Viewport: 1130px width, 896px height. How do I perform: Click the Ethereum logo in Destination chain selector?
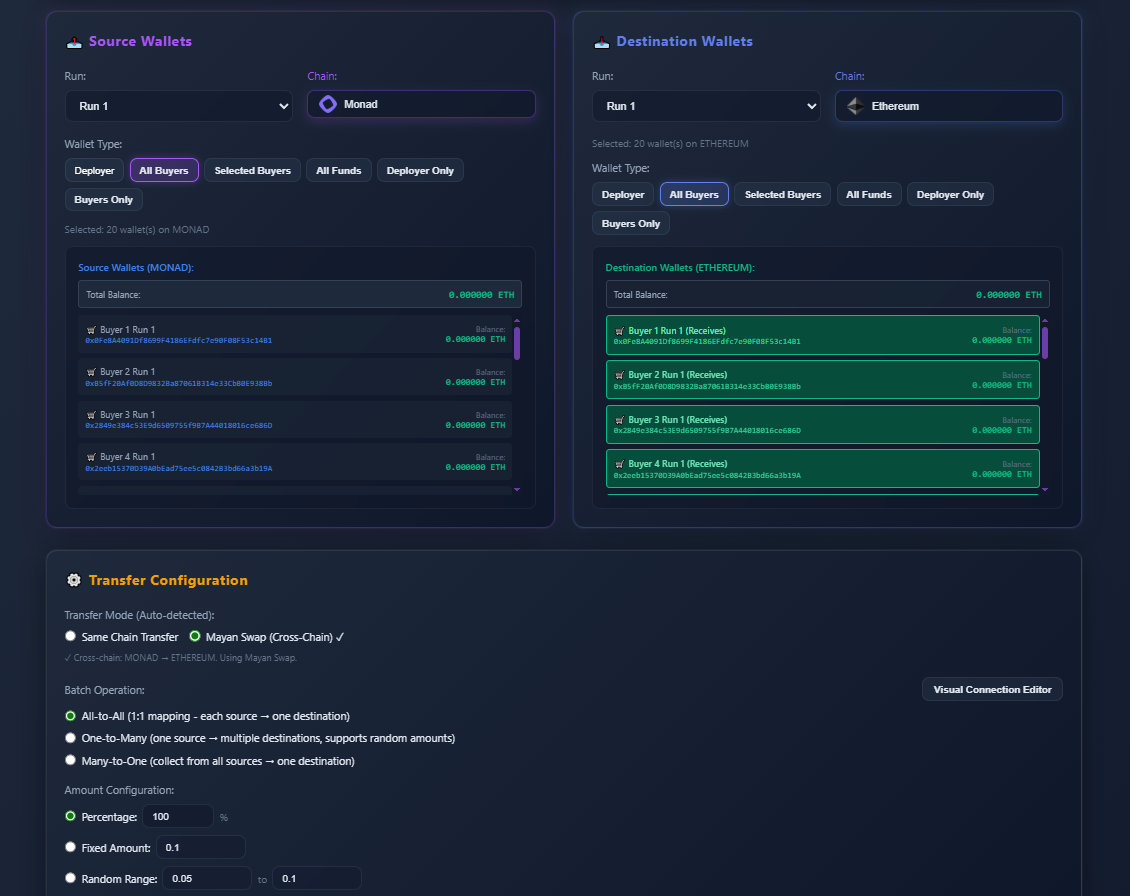(x=856, y=105)
